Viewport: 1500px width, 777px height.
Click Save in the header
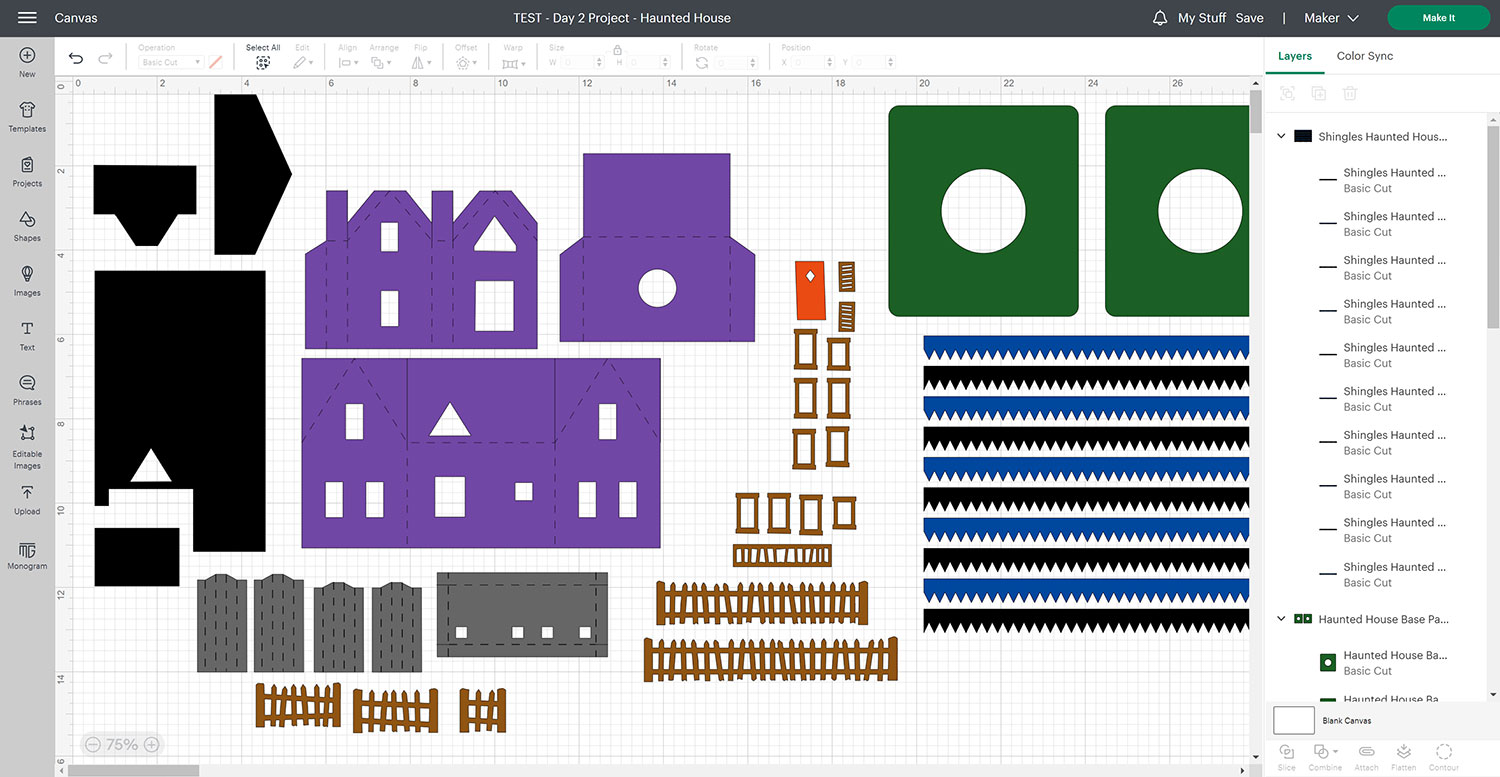(1249, 18)
